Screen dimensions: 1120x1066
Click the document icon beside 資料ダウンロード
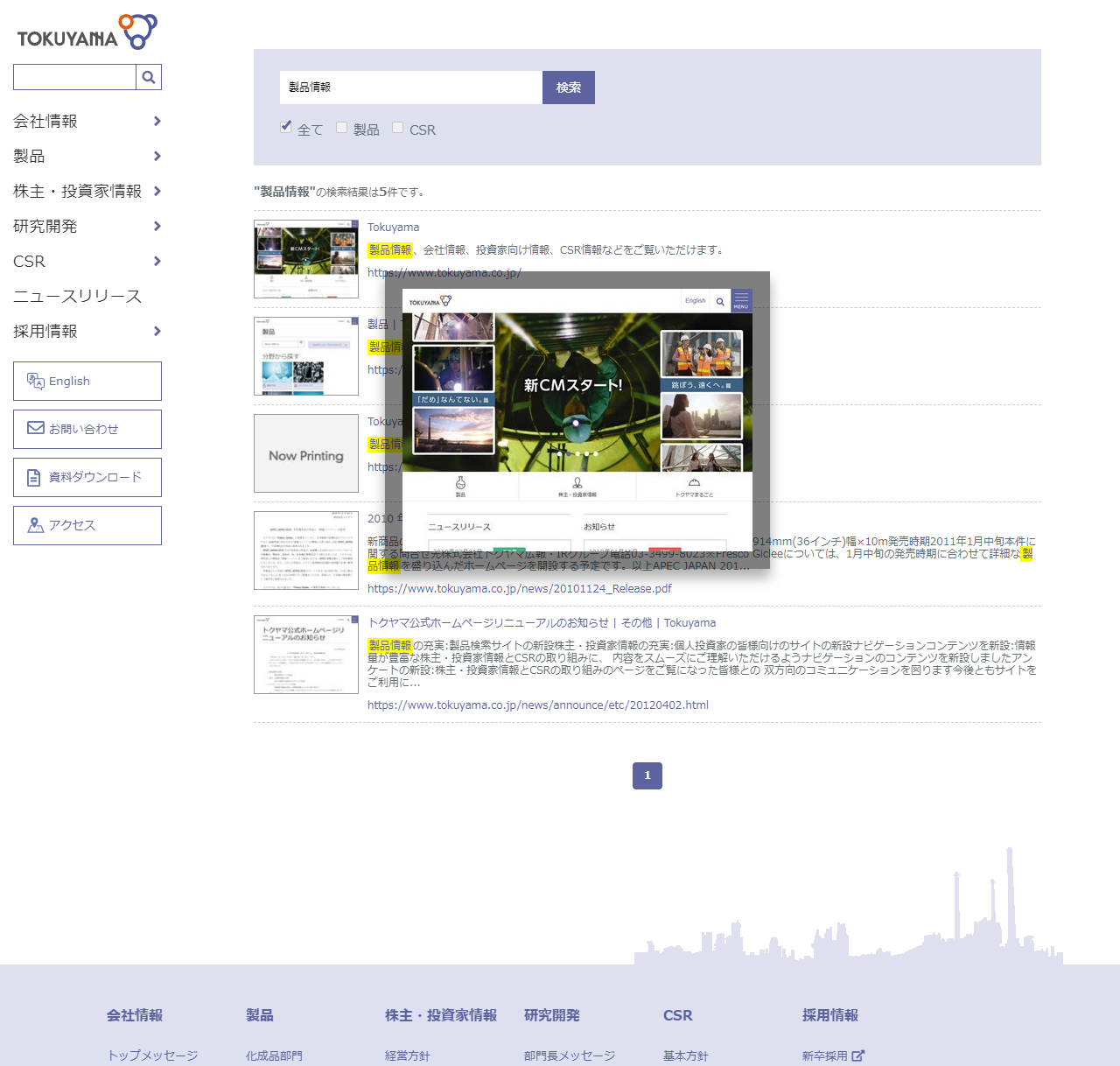pyautogui.click(x=34, y=478)
